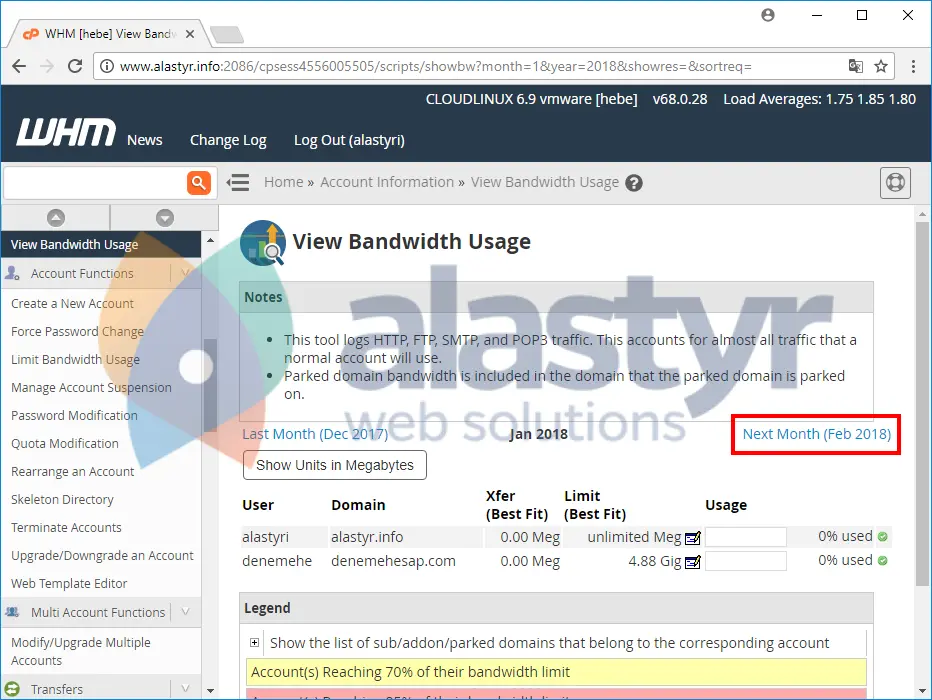Go back in browser history
Screen dimensions: 932x700
pos(19,66)
